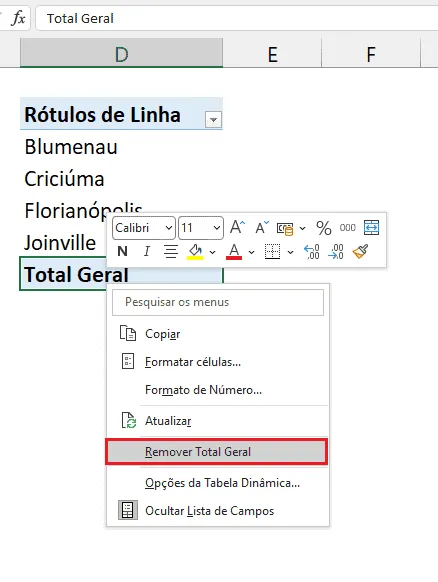Click the Pesquisar os menus search box
438x582 pixels.
[x=218, y=302]
